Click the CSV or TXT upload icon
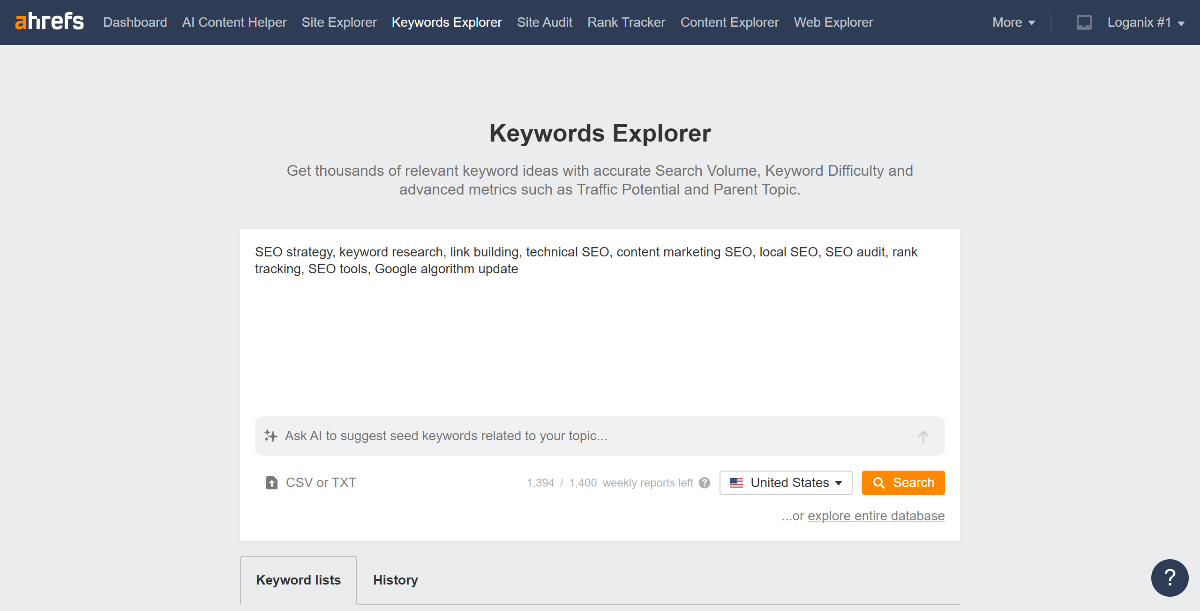The width and height of the screenshot is (1200, 611). (x=271, y=483)
